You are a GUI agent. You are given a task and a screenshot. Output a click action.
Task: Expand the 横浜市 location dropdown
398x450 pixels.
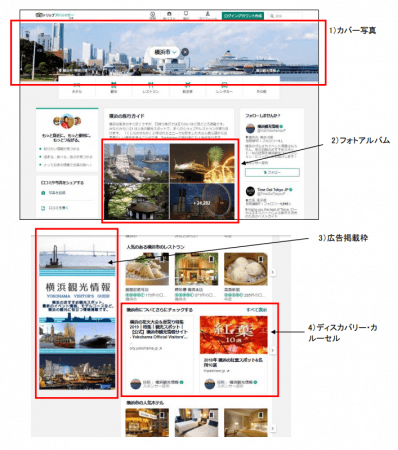click(165, 52)
